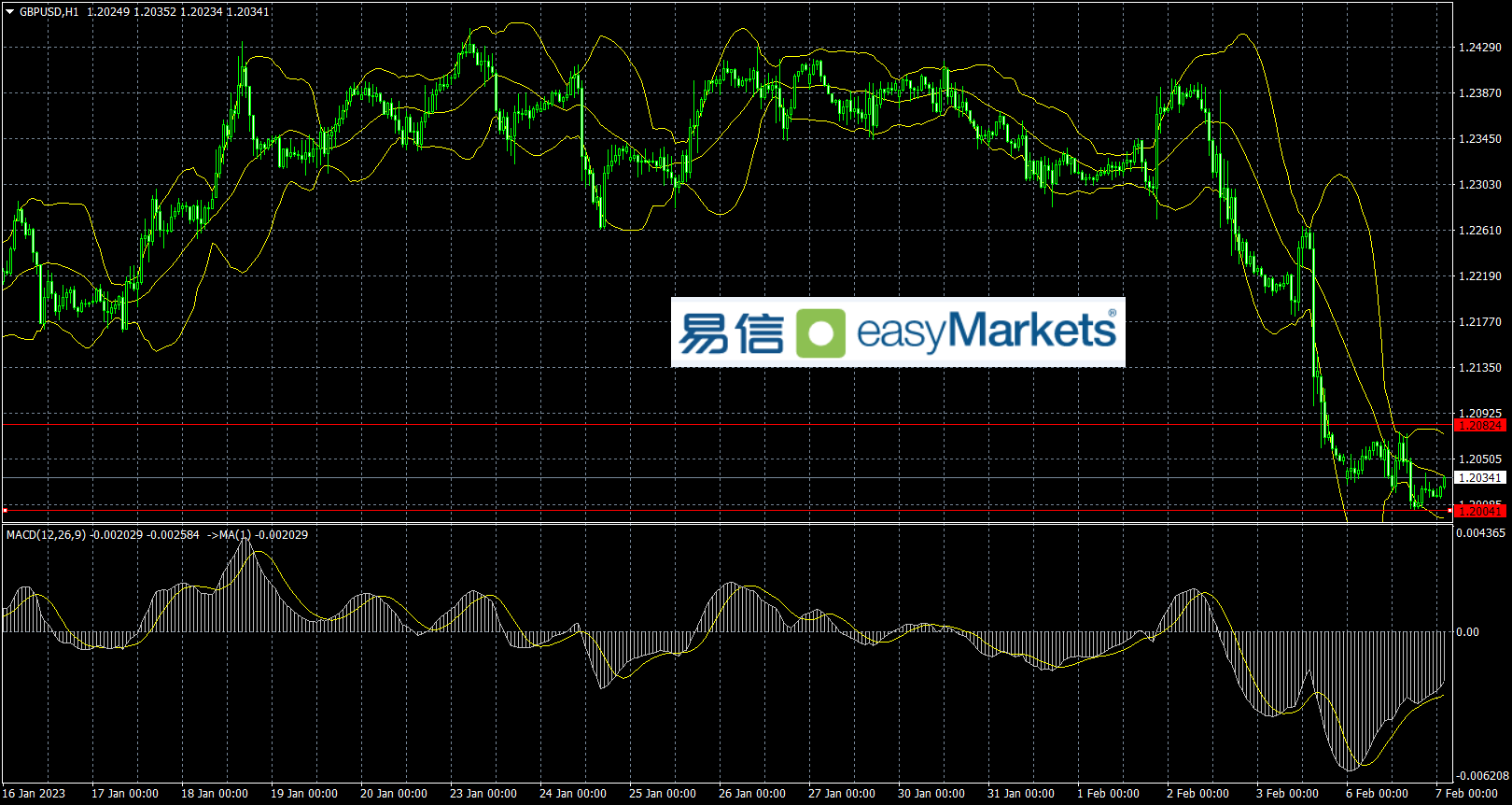Click the 20 Jan 00:00 time label

pos(394,794)
